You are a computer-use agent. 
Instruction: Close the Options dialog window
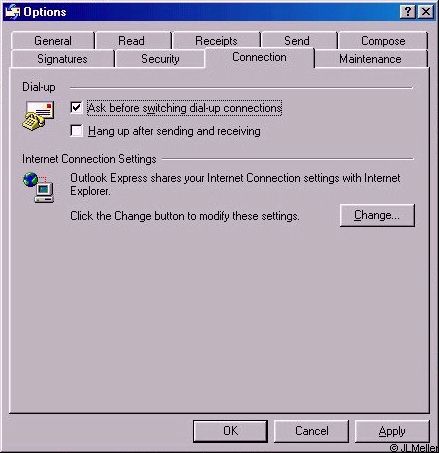[x=426, y=12]
